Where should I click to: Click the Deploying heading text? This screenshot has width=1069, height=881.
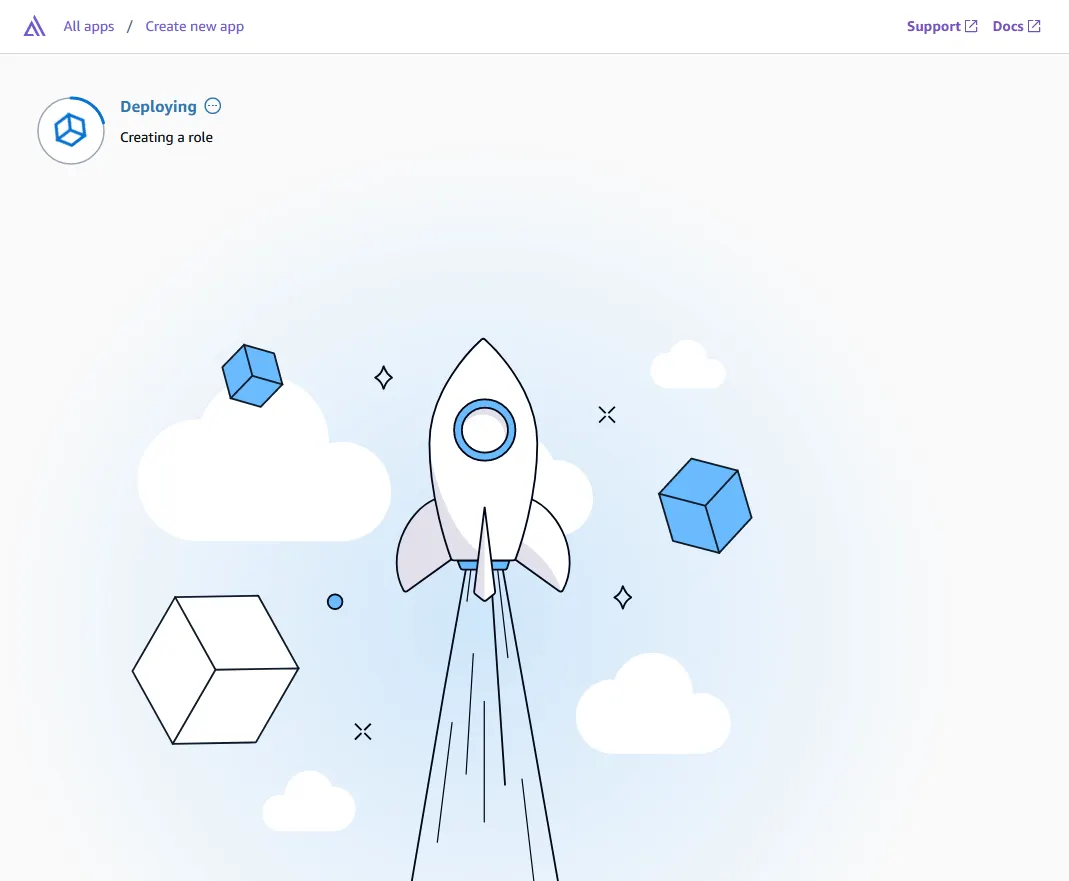coord(158,106)
